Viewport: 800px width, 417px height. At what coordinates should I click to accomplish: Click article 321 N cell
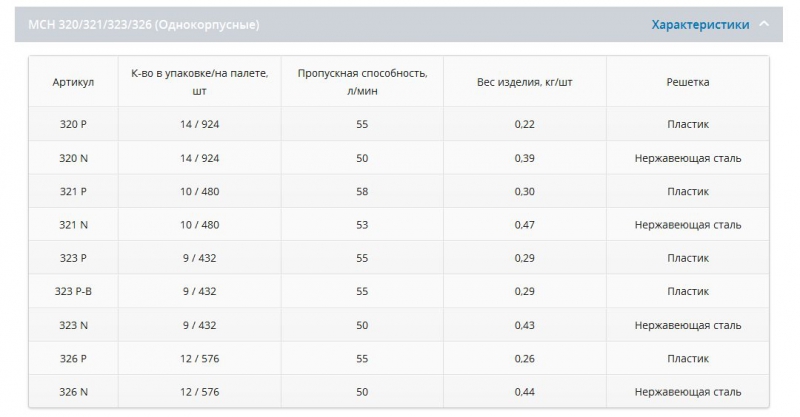(x=73, y=225)
